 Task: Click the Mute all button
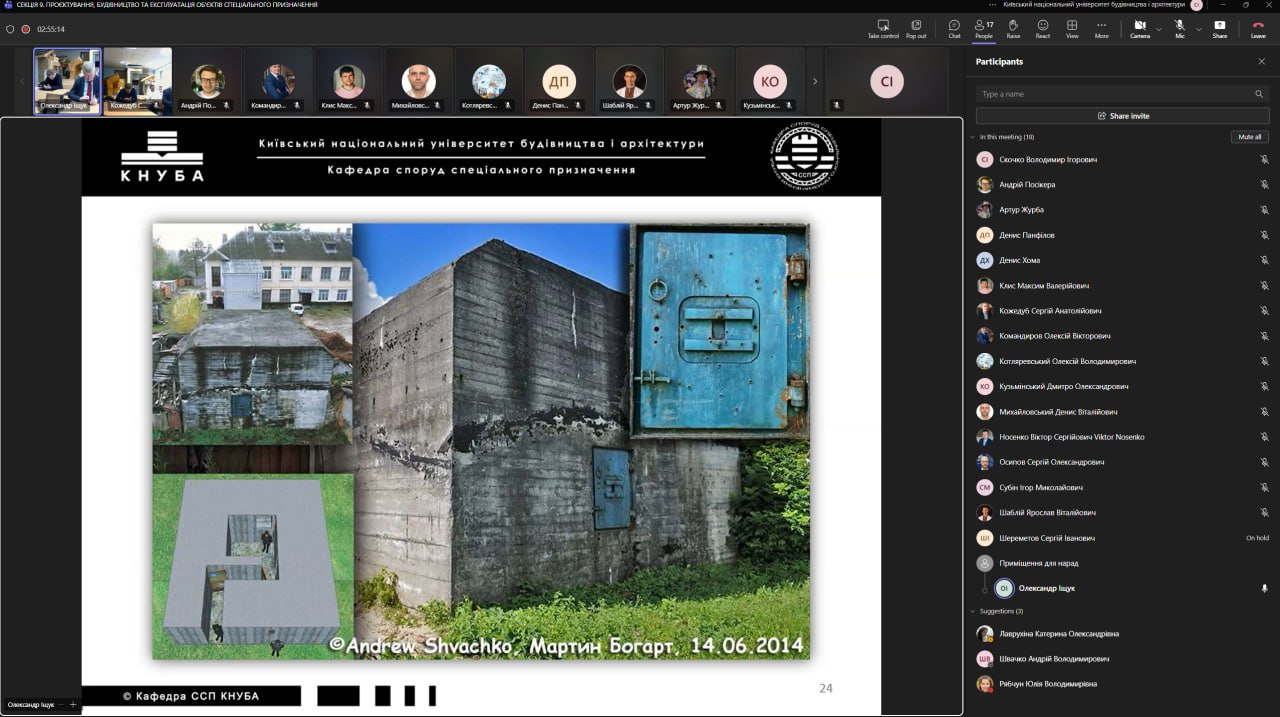pyautogui.click(x=1249, y=137)
